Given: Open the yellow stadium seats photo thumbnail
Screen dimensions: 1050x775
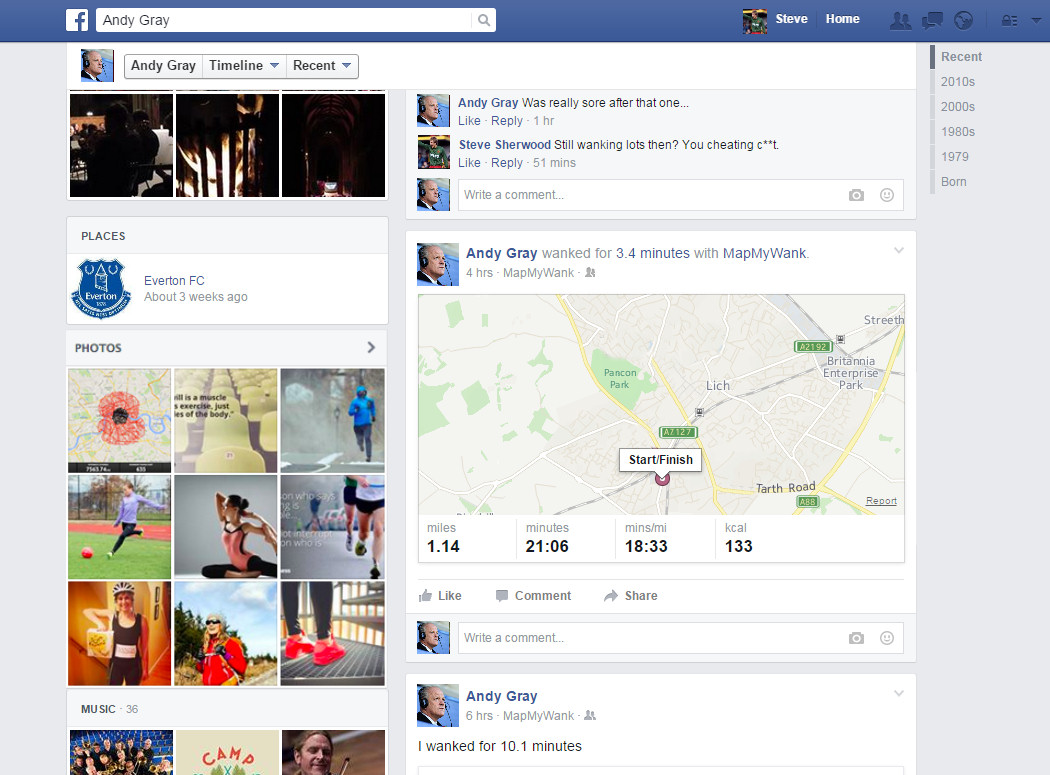Looking at the screenshot, I should coord(226,421).
